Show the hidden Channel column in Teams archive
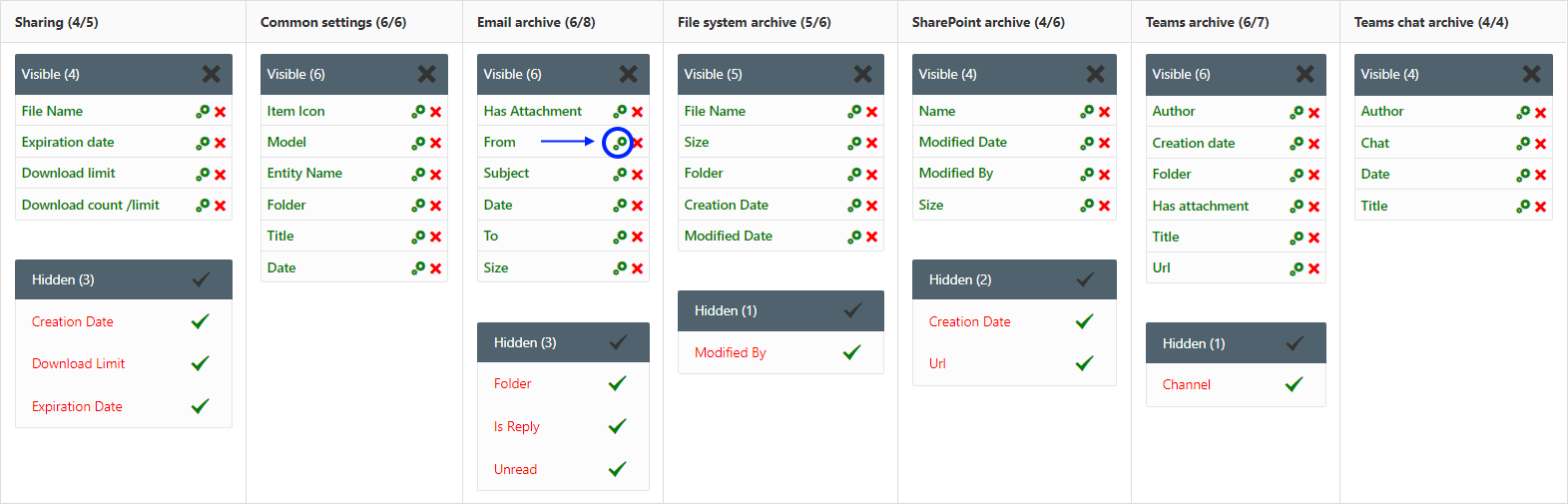 [x=1294, y=384]
